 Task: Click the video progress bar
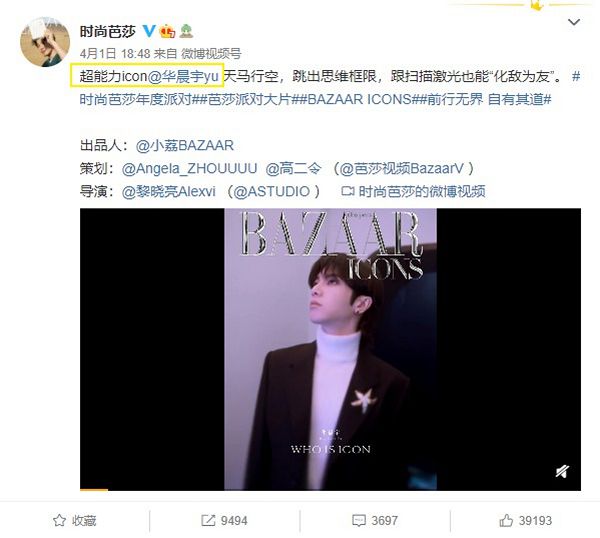(330, 489)
